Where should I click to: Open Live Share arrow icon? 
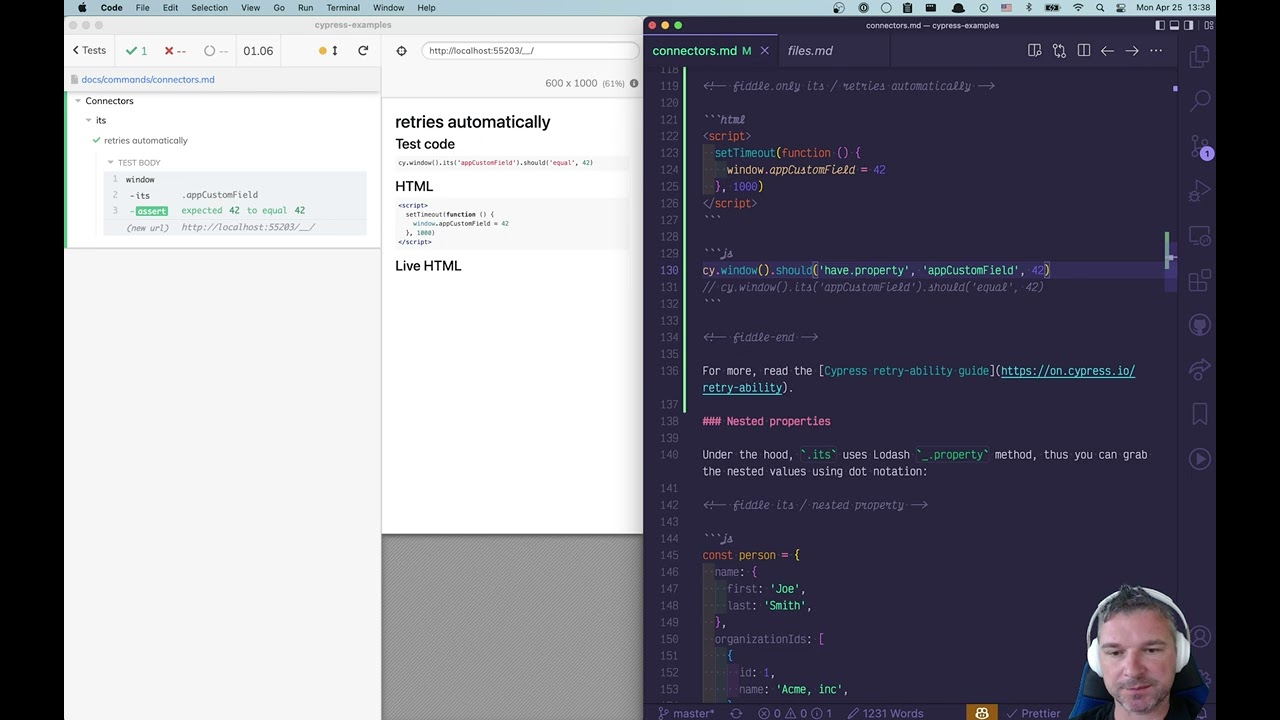click(x=1199, y=370)
